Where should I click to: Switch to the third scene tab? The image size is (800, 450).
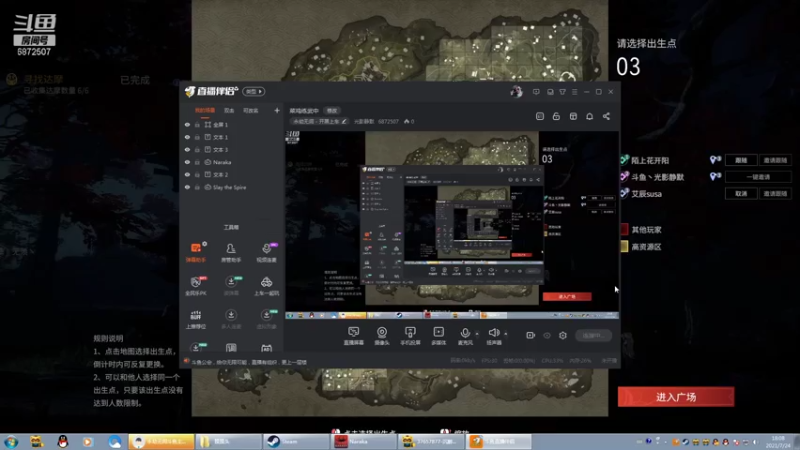[x=251, y=110]
